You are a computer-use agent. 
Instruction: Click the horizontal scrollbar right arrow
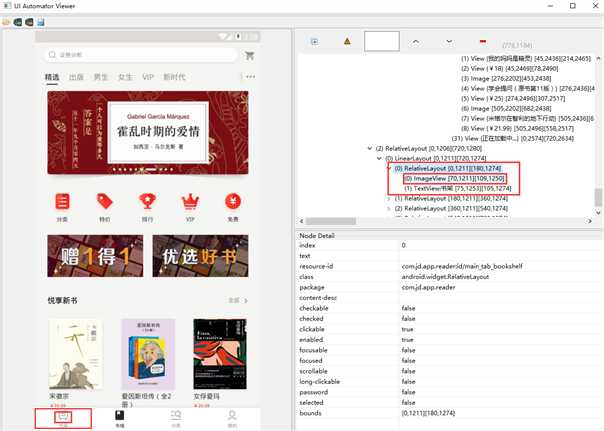tap(590, 221)
